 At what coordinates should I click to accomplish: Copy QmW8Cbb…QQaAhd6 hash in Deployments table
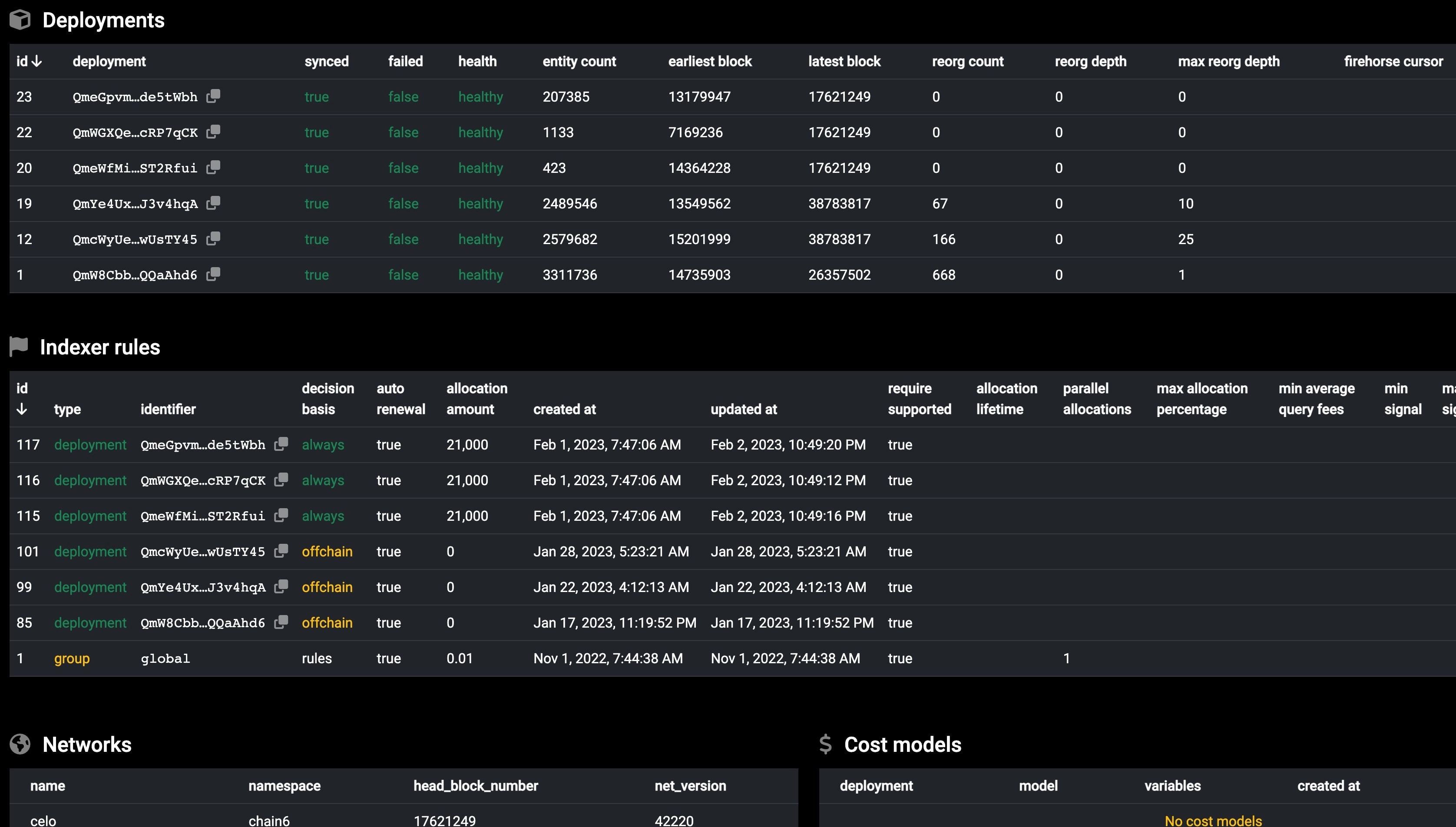coord(213,275)
